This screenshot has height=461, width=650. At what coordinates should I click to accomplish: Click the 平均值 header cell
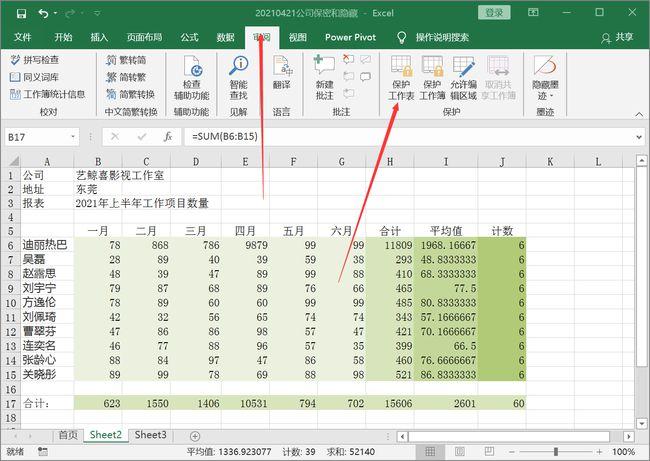(x=446, y=230)
